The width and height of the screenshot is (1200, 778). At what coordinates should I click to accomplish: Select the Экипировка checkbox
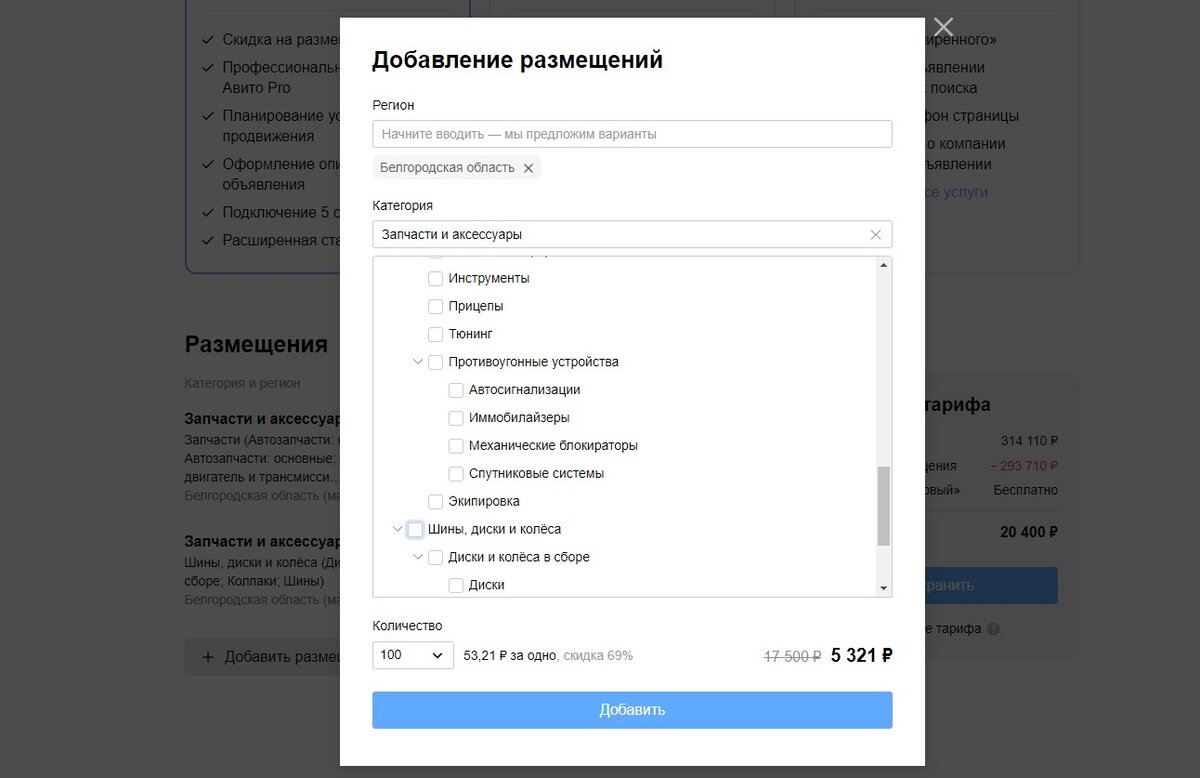pos(435,501)
